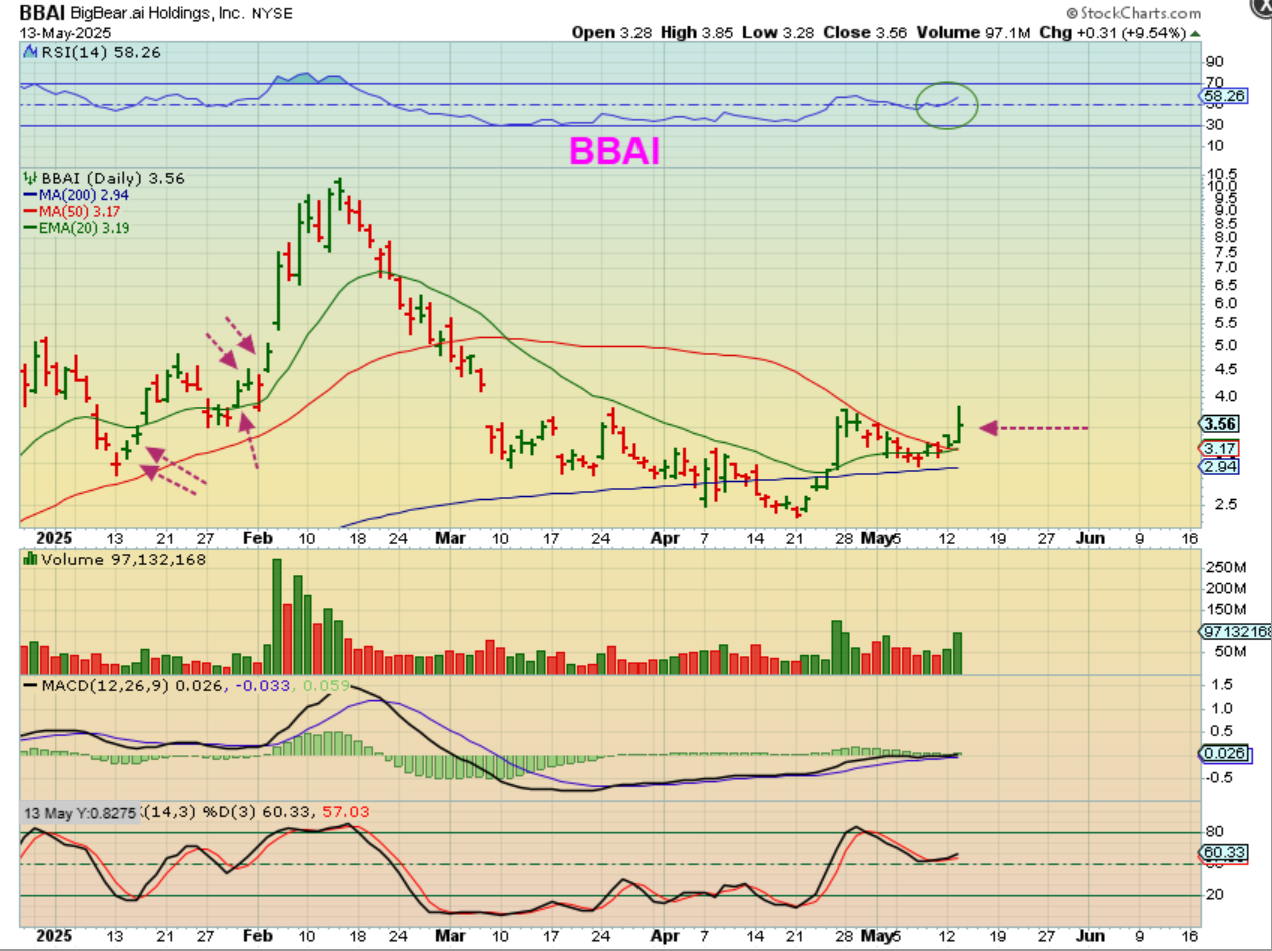
Task: Click the MA(200) 2.94 legend entry
Action: pyautogui.click(x=74, y=194)
